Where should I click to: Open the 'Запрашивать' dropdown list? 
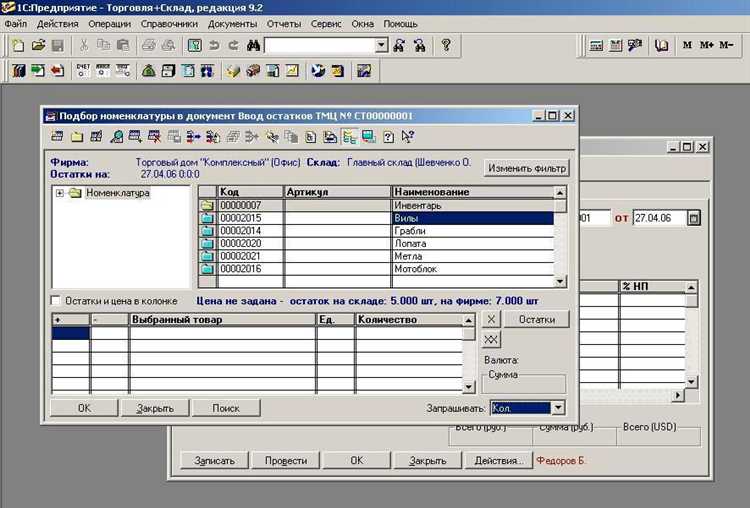[x=558, y=408]
